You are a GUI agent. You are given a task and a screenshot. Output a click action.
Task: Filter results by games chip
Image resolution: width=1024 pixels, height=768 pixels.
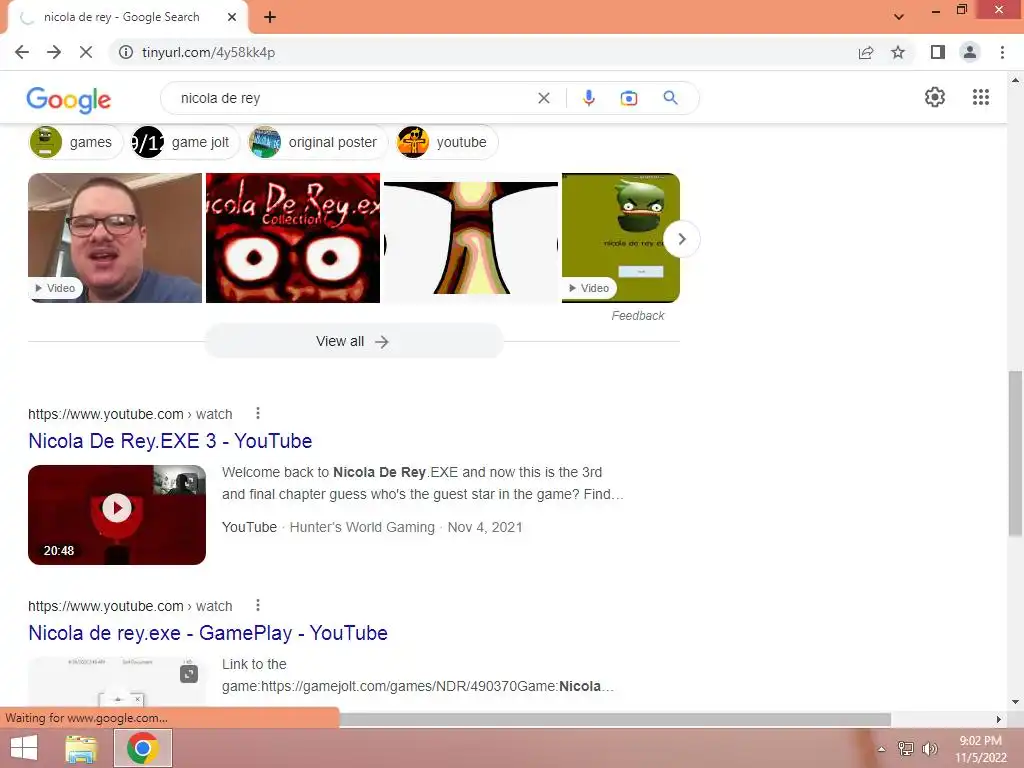pyautogui.click(x=76, y=142)
